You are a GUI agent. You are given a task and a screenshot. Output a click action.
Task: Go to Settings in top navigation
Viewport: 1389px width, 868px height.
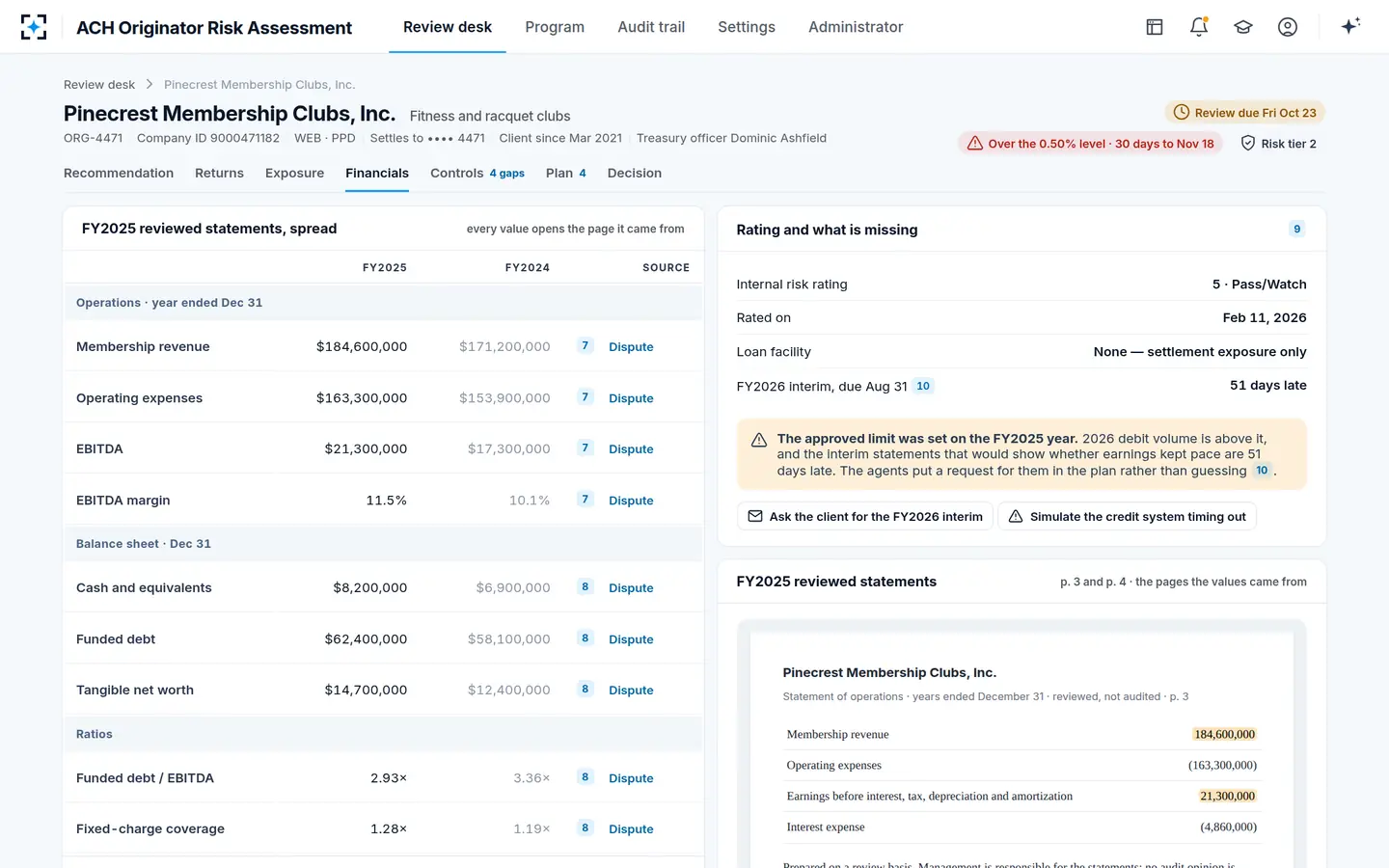click(x=747, y=27)
